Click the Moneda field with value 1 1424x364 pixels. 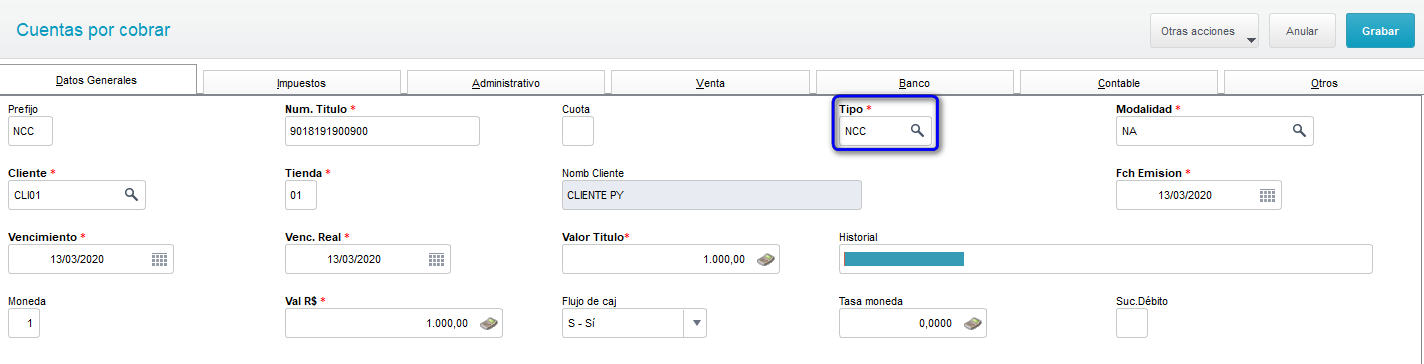(24, 323)
